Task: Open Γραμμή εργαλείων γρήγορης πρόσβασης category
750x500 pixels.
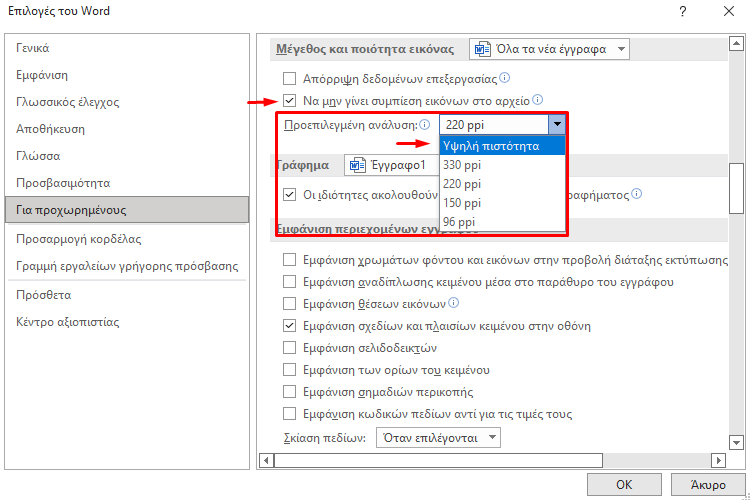Action: [x=127, y=266]
